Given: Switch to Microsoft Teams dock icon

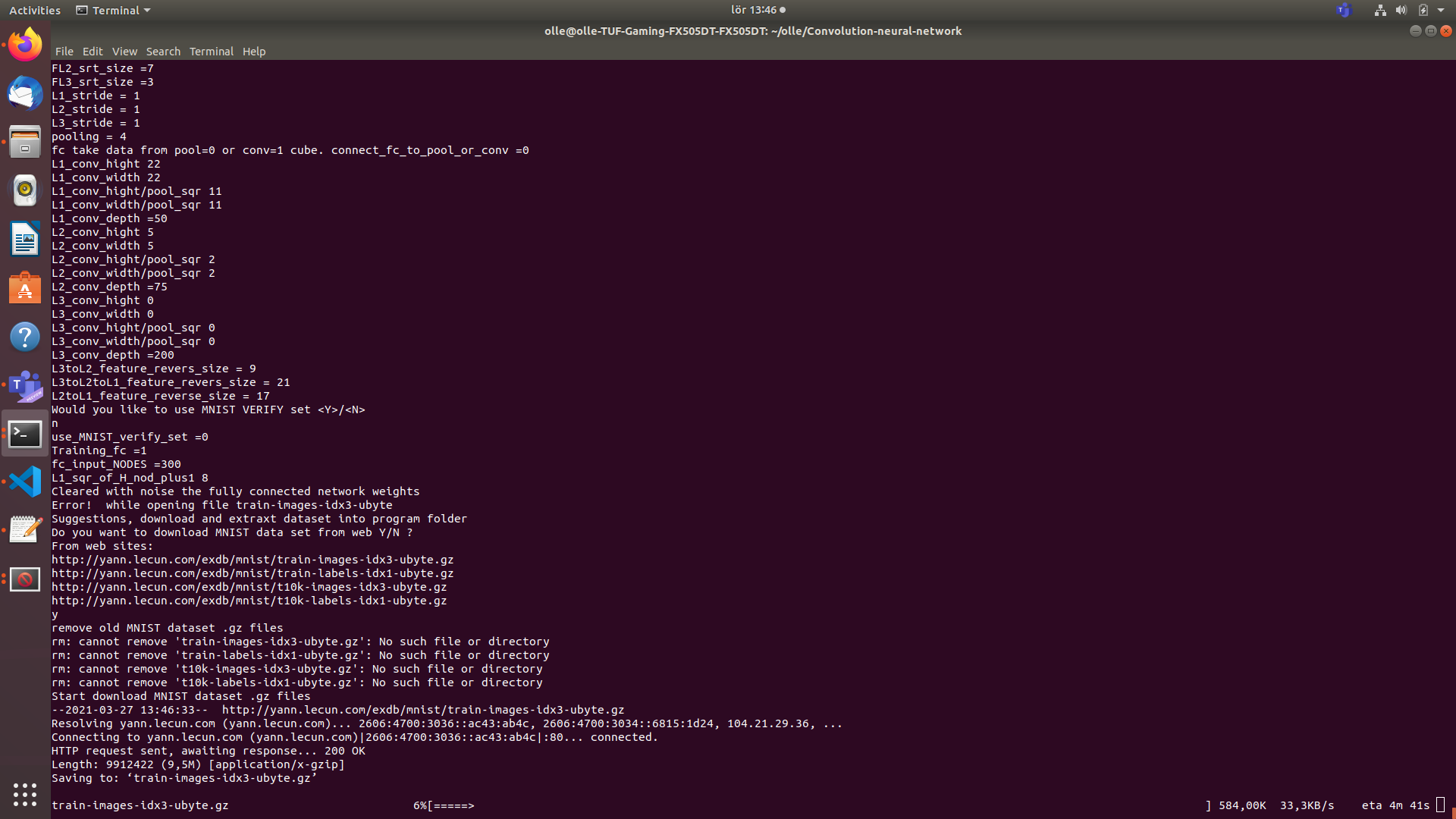Looking at the screenshot, I should click(x=25, y=385).
